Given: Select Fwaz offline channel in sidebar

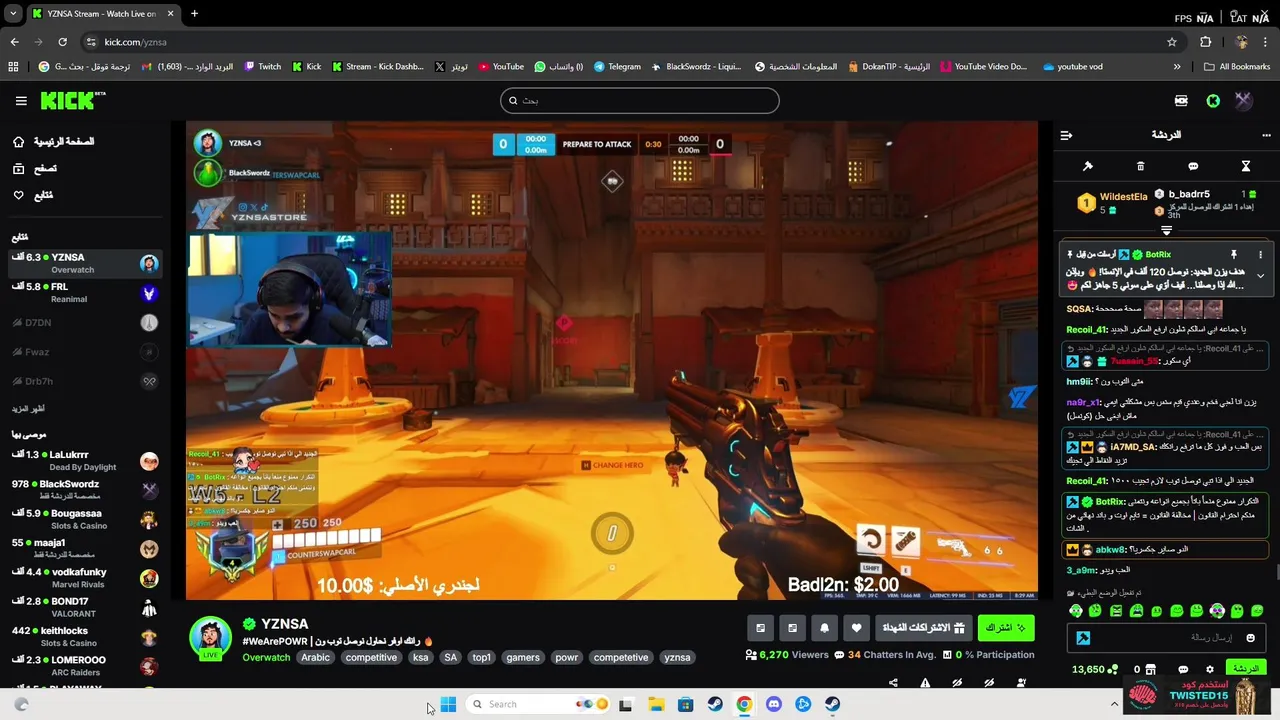Looking at the screenshot, I should 85,352.
